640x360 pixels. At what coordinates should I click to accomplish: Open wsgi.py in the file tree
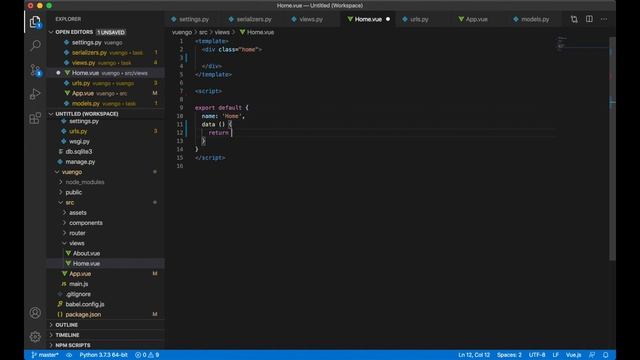[79, 142]
